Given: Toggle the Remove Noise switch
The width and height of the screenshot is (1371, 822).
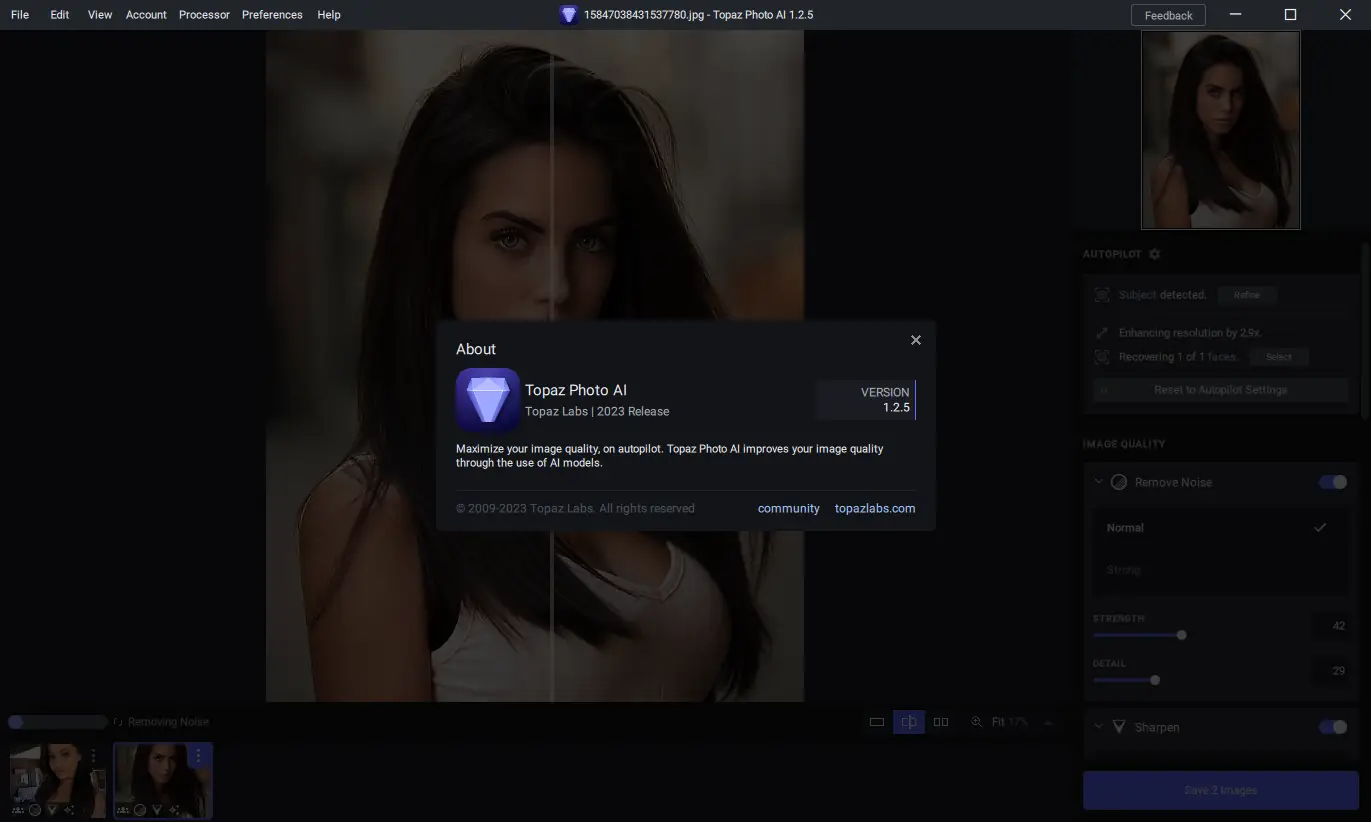Looking at the screenshot, I should 1333,482.
